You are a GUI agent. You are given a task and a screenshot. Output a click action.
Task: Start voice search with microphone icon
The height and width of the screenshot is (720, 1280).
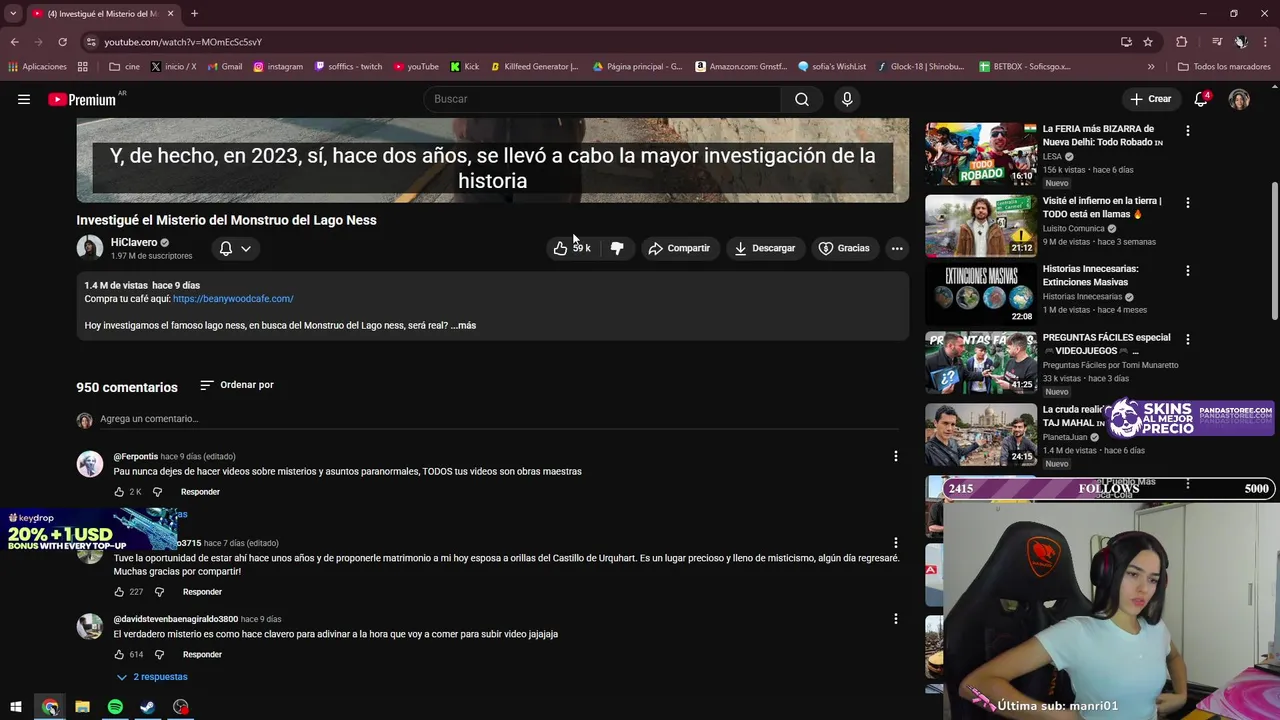coord(847,99)
